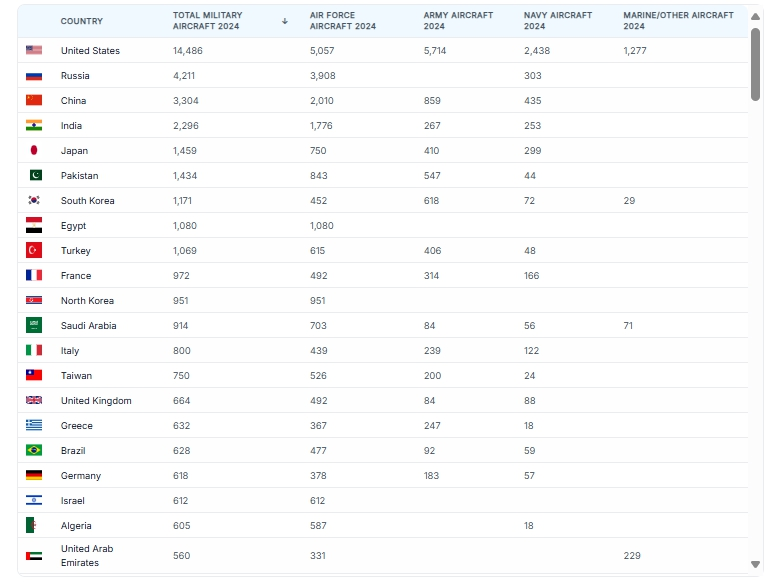Click the United States flag icon
This screenshot has height=583, width=779.
click(34, 50)
